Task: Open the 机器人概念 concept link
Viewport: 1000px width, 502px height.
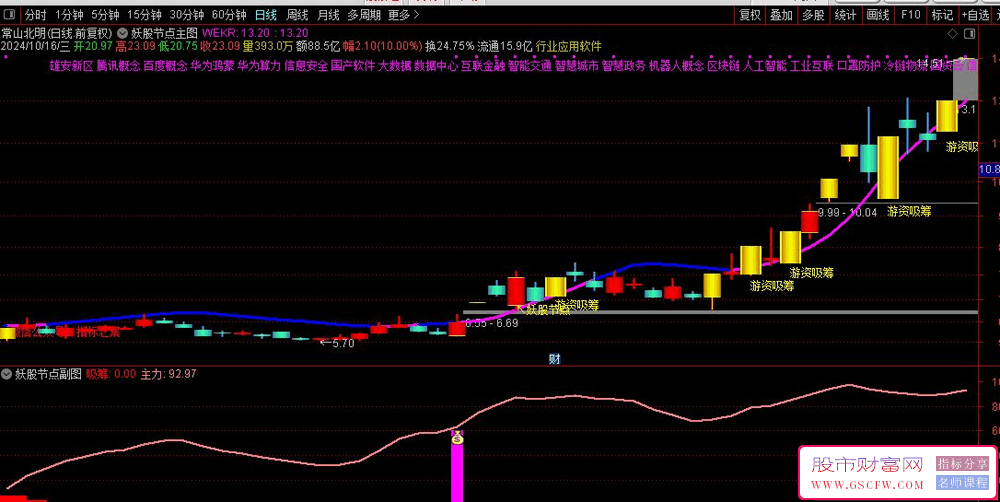Action: pos(676,65)
